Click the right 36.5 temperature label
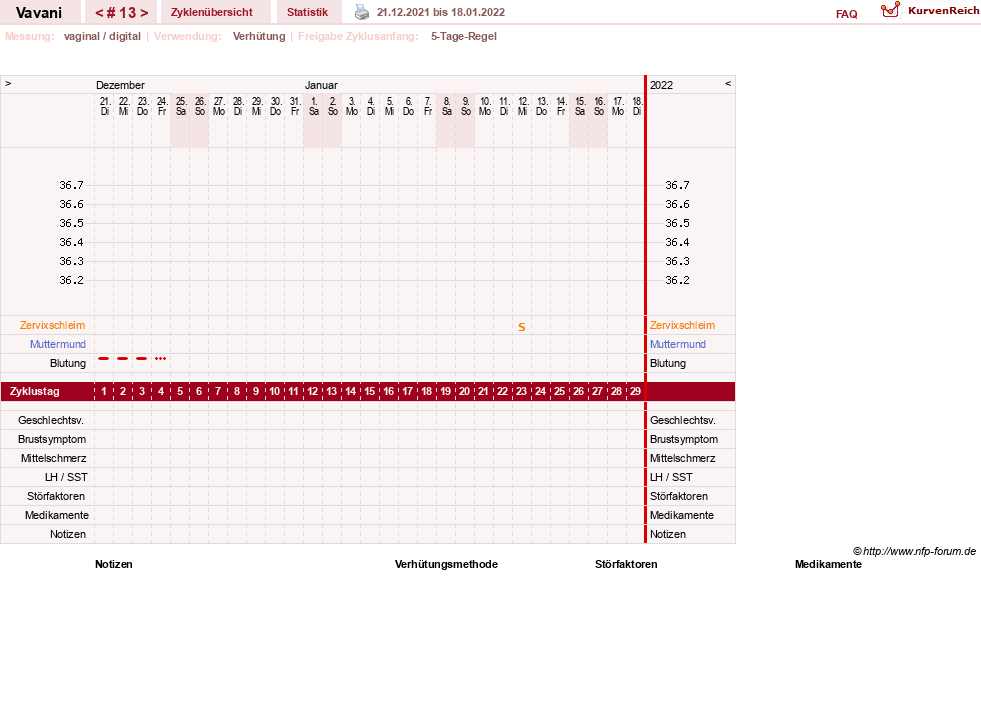The image size is (981, 703). [677, 223]
